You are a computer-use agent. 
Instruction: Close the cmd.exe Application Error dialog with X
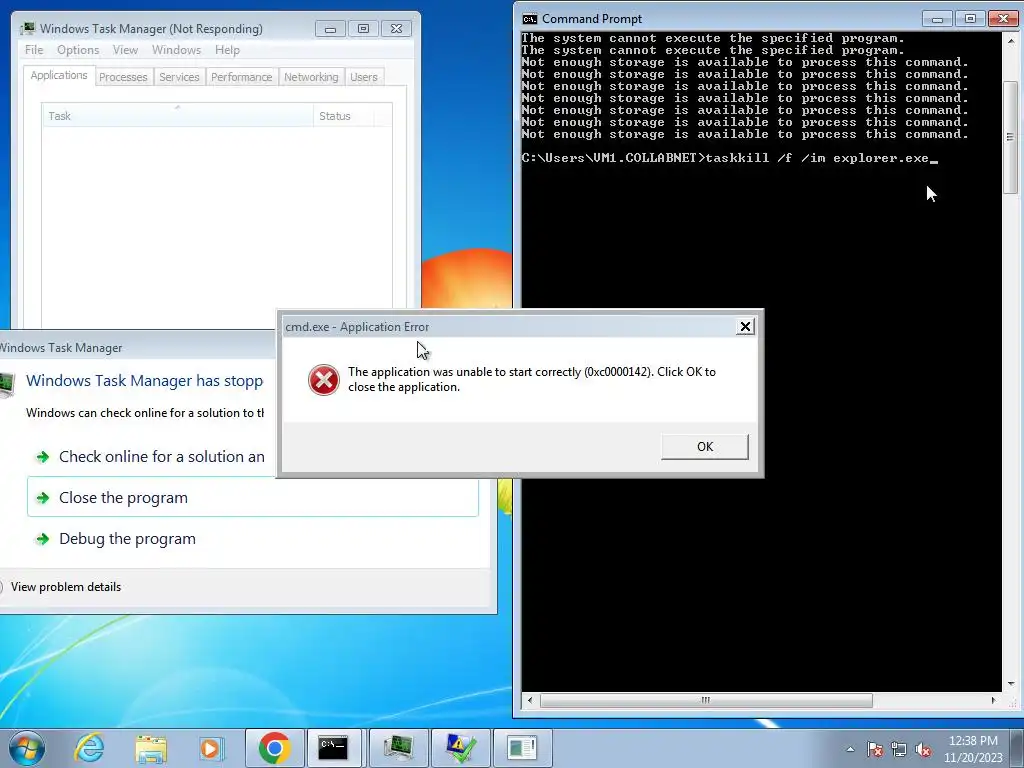(x=745, y=327)
